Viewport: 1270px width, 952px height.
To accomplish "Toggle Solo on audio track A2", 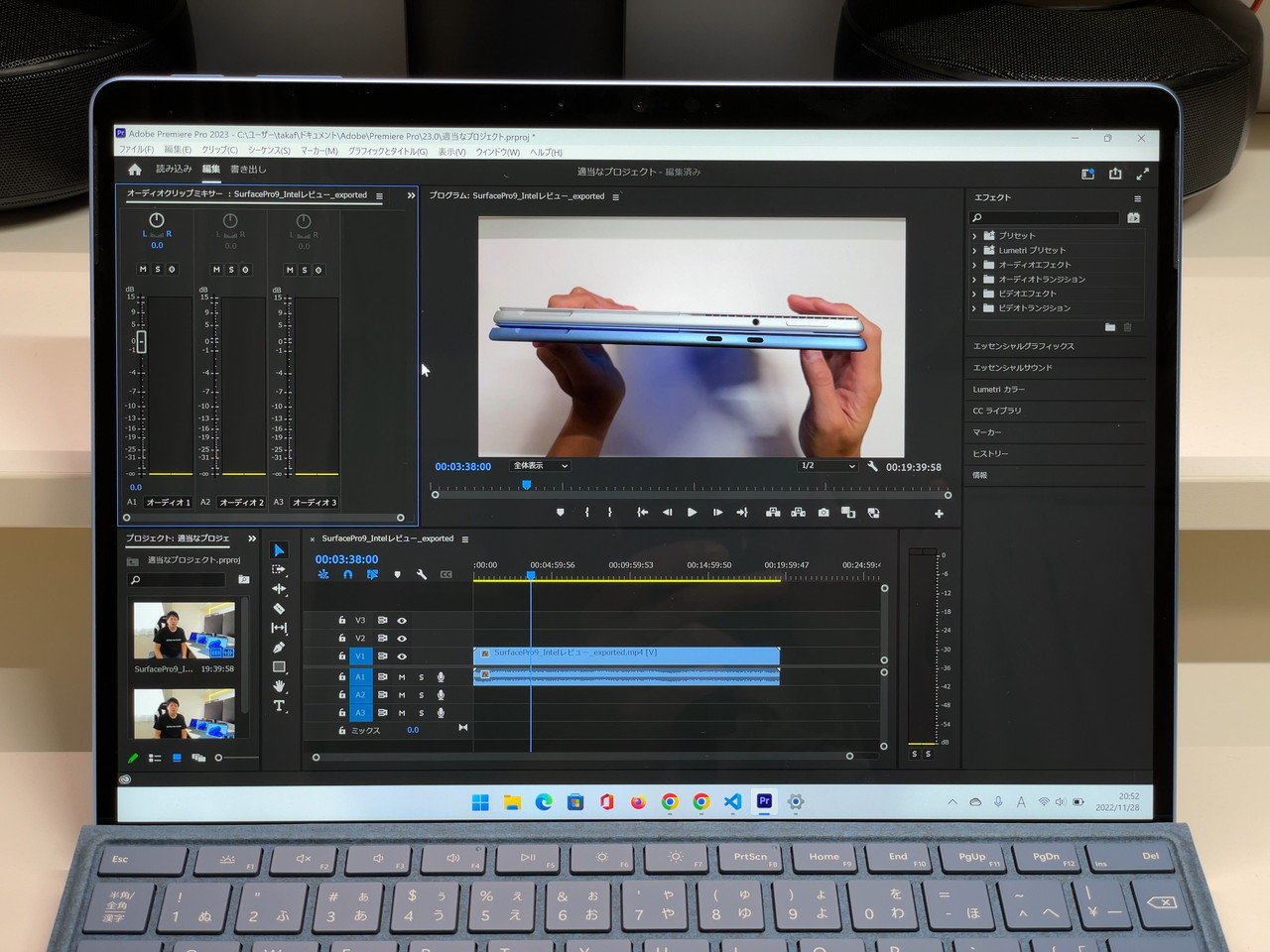I will click(422, 695).
